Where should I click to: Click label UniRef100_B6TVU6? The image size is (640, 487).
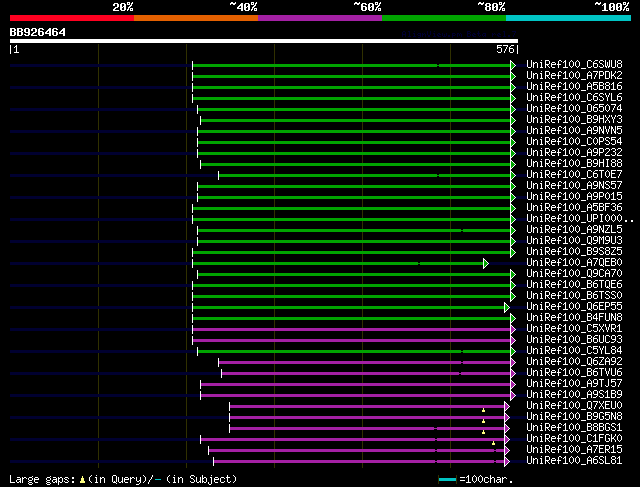(x=574, y=373)
